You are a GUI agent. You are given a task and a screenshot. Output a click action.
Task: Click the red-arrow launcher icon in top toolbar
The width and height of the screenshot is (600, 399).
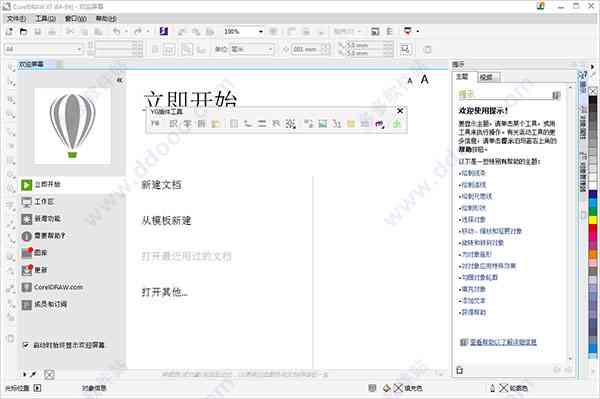point(407,31)
